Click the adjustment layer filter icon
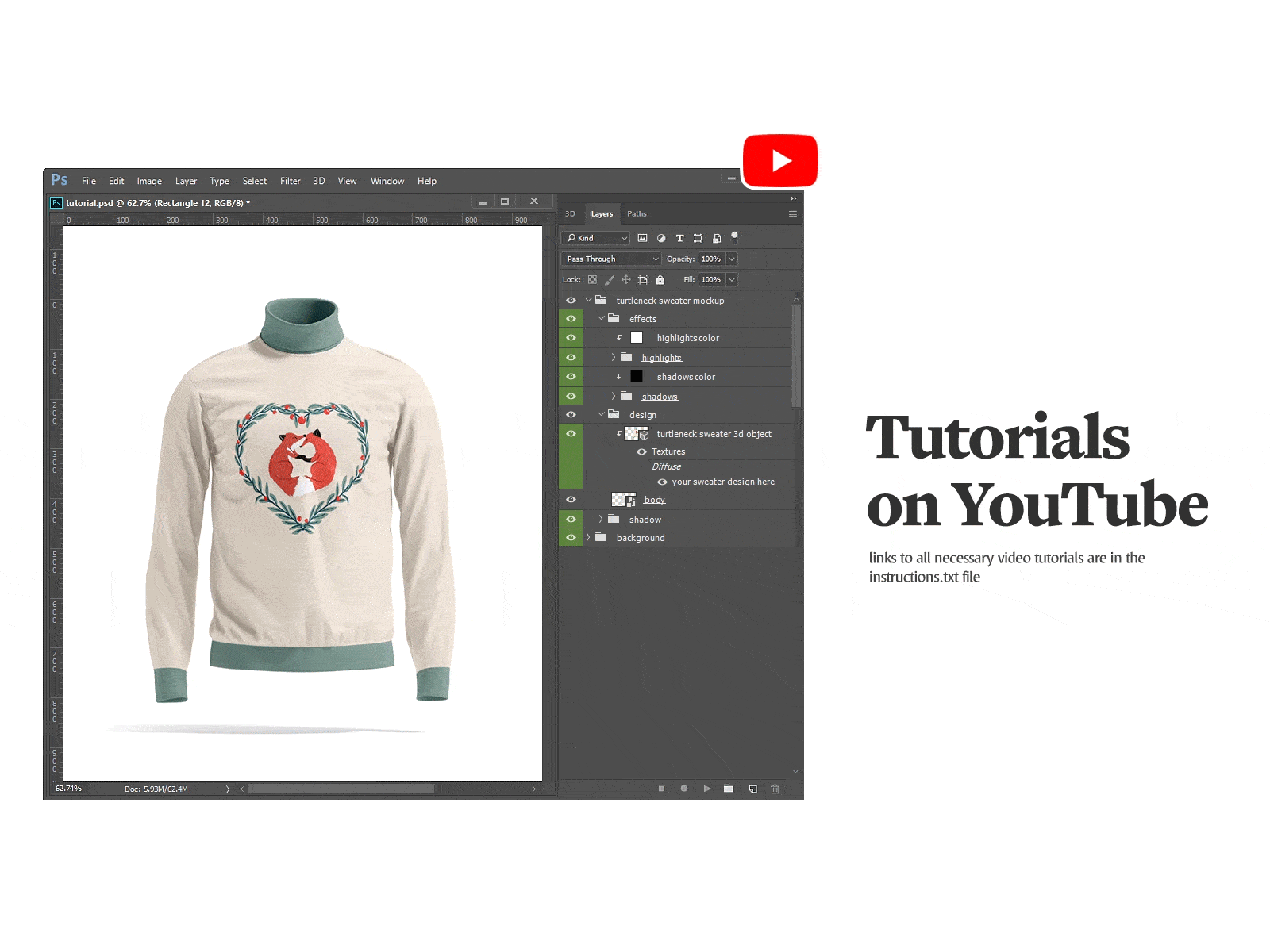 (x=661, y=238)
